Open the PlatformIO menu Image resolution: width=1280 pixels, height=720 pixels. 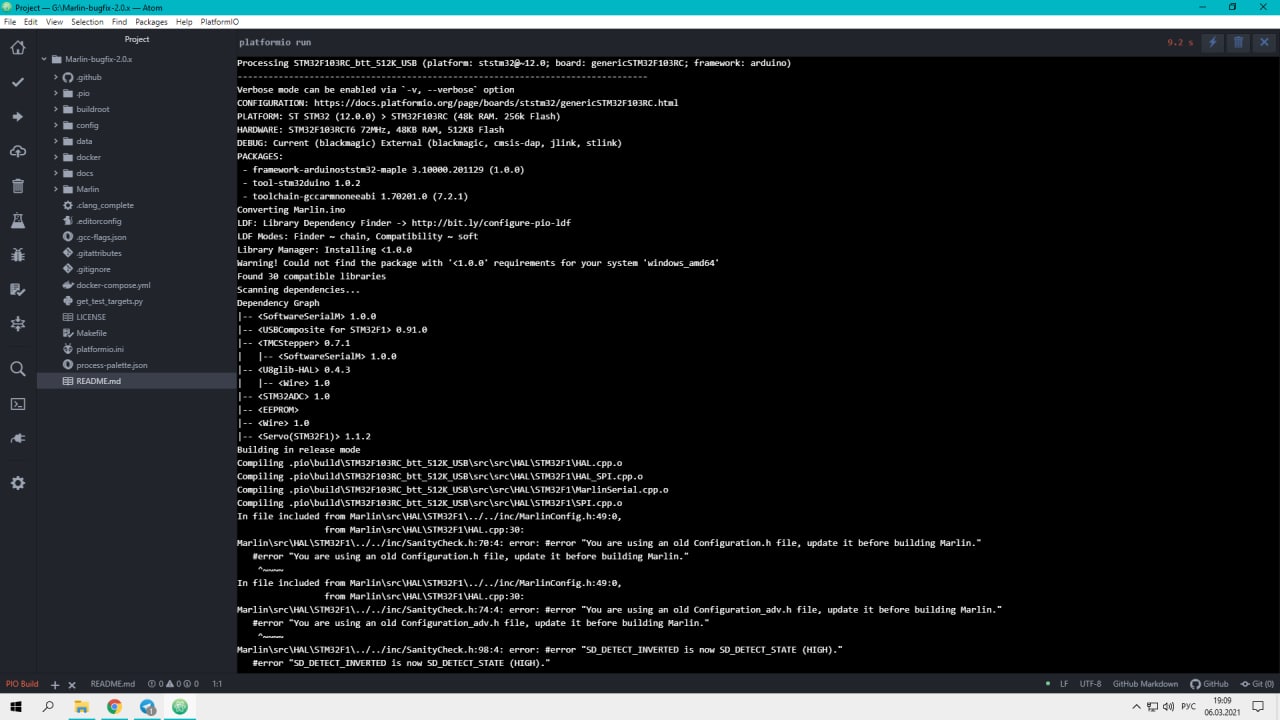tap(219, 21)
